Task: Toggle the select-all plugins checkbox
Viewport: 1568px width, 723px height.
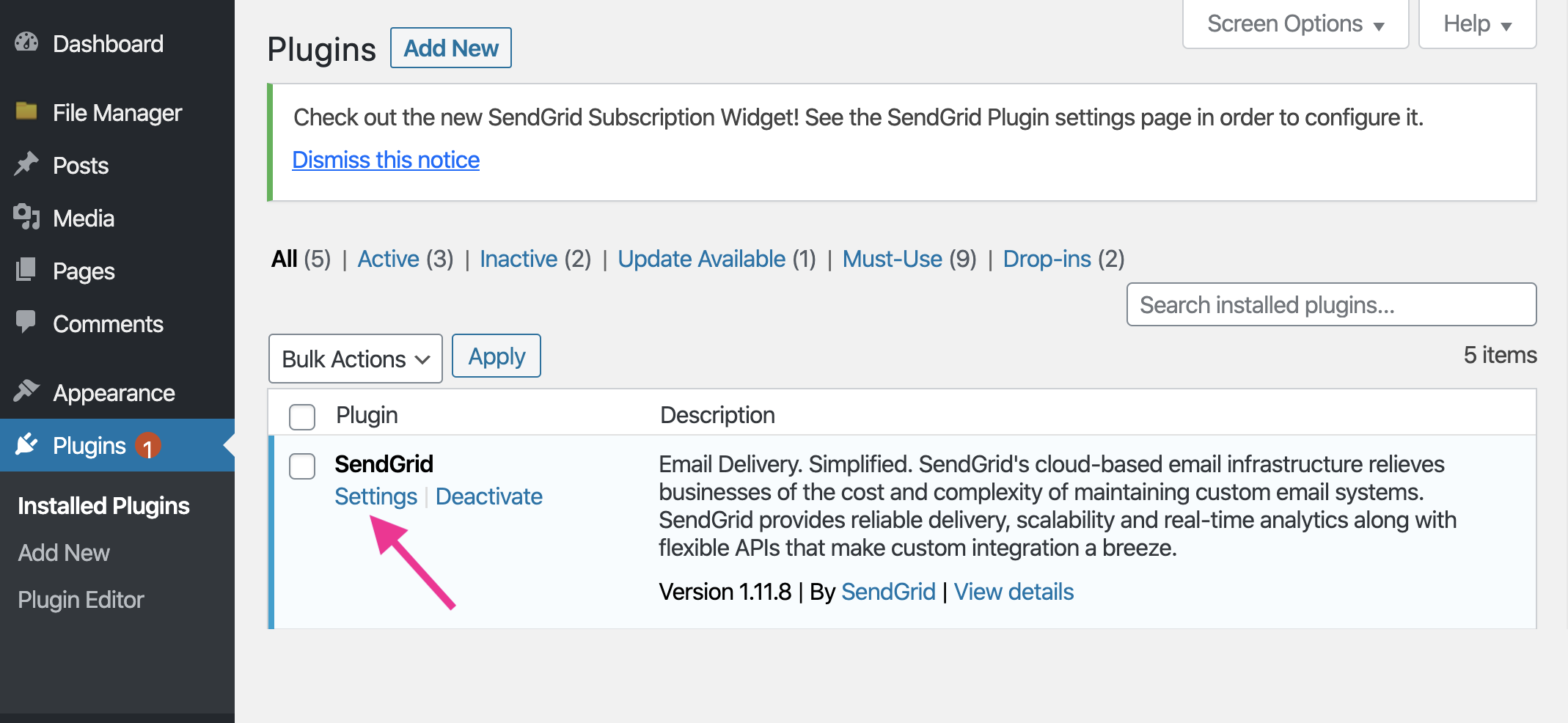Action: pos(302,416)
